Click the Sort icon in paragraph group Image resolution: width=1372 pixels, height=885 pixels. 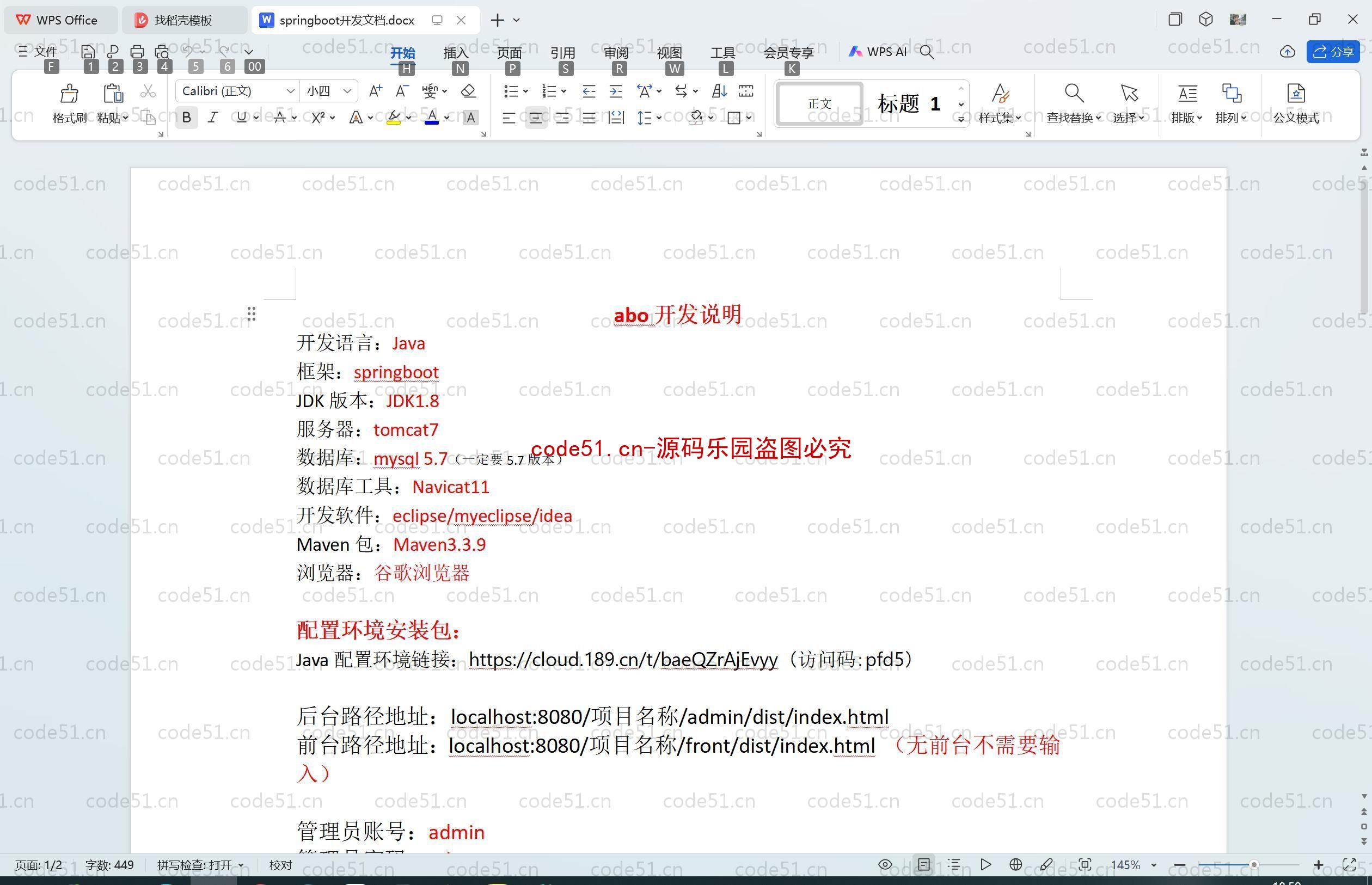(719, 91)
